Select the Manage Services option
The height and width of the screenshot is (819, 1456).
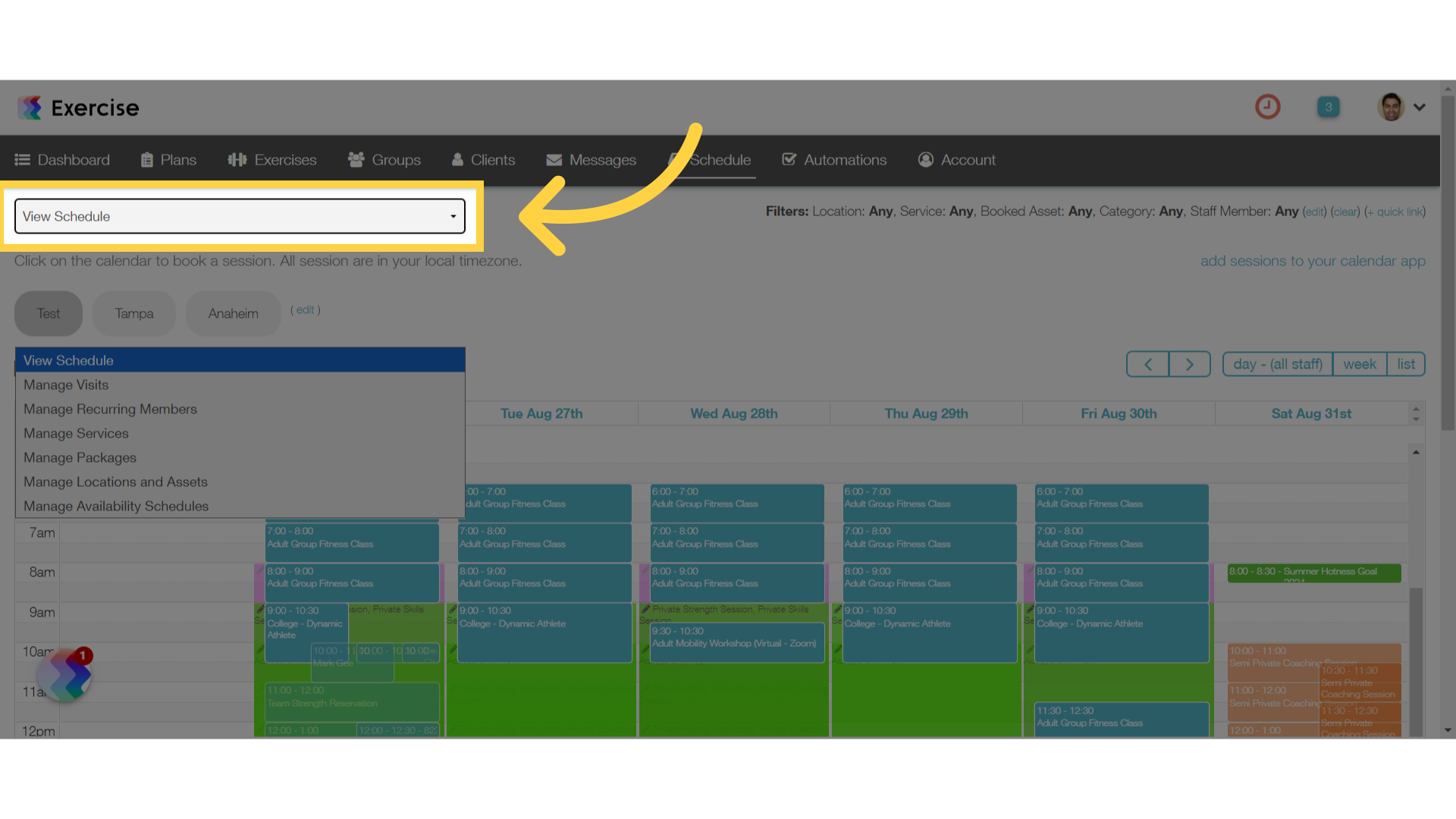pos(75,433)
